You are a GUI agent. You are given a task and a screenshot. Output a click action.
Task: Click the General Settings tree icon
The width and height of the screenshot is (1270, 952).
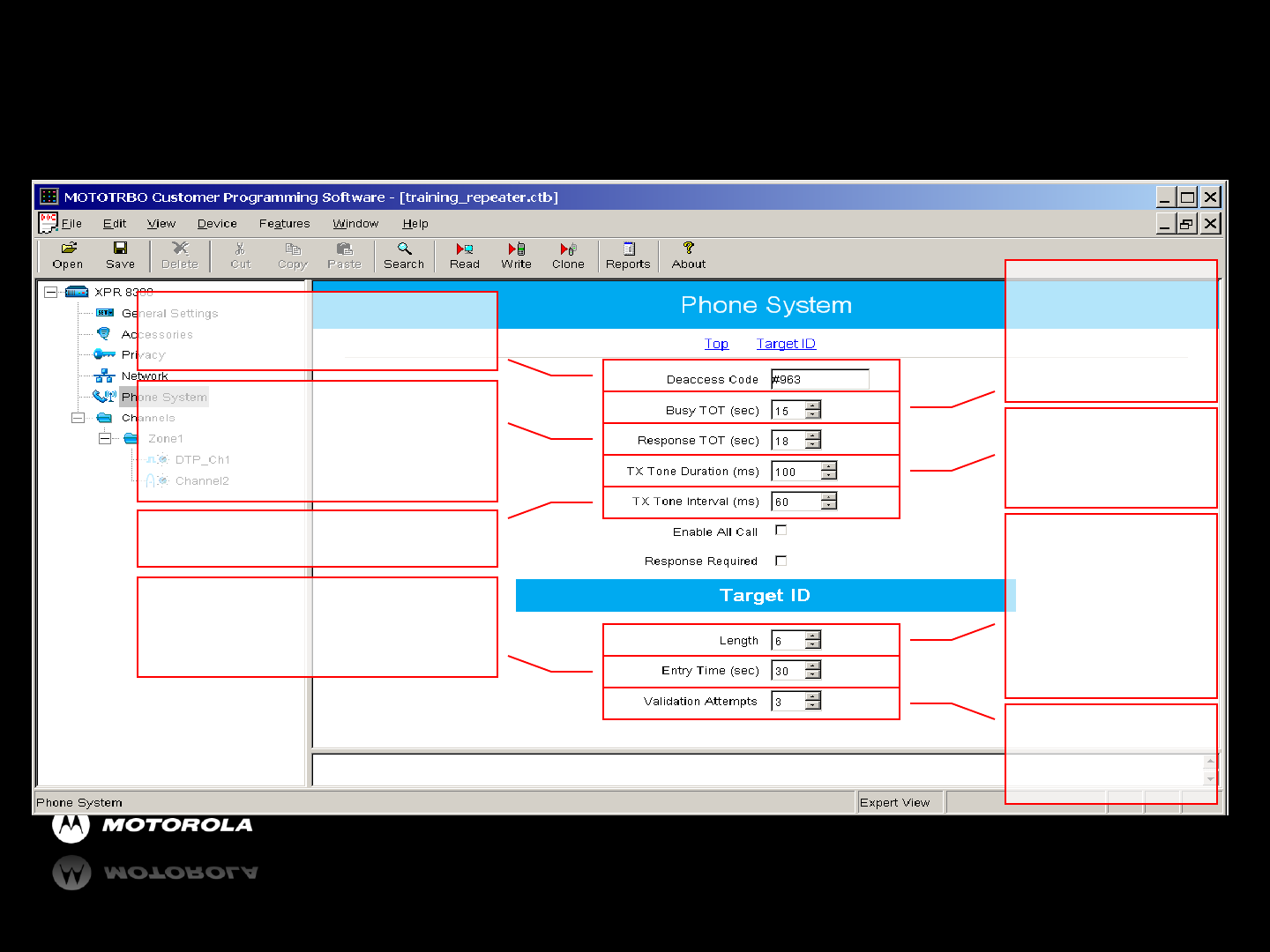105,313
